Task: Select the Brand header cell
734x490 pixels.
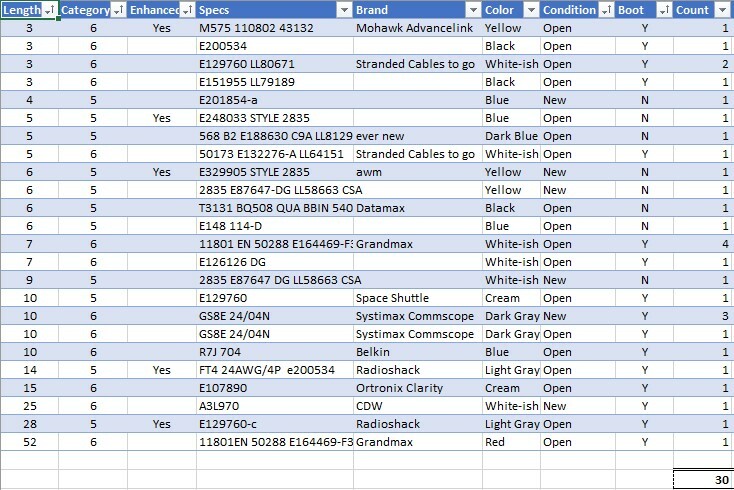Action: point(418,10)
